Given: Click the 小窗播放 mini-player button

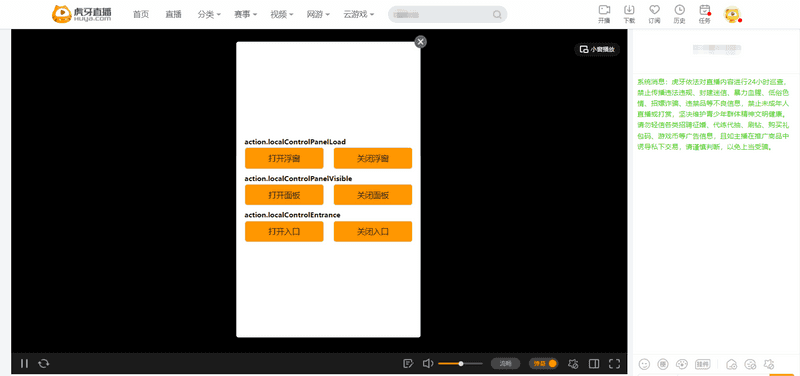Looking at the screenshot, I should (x=597, y=49).
